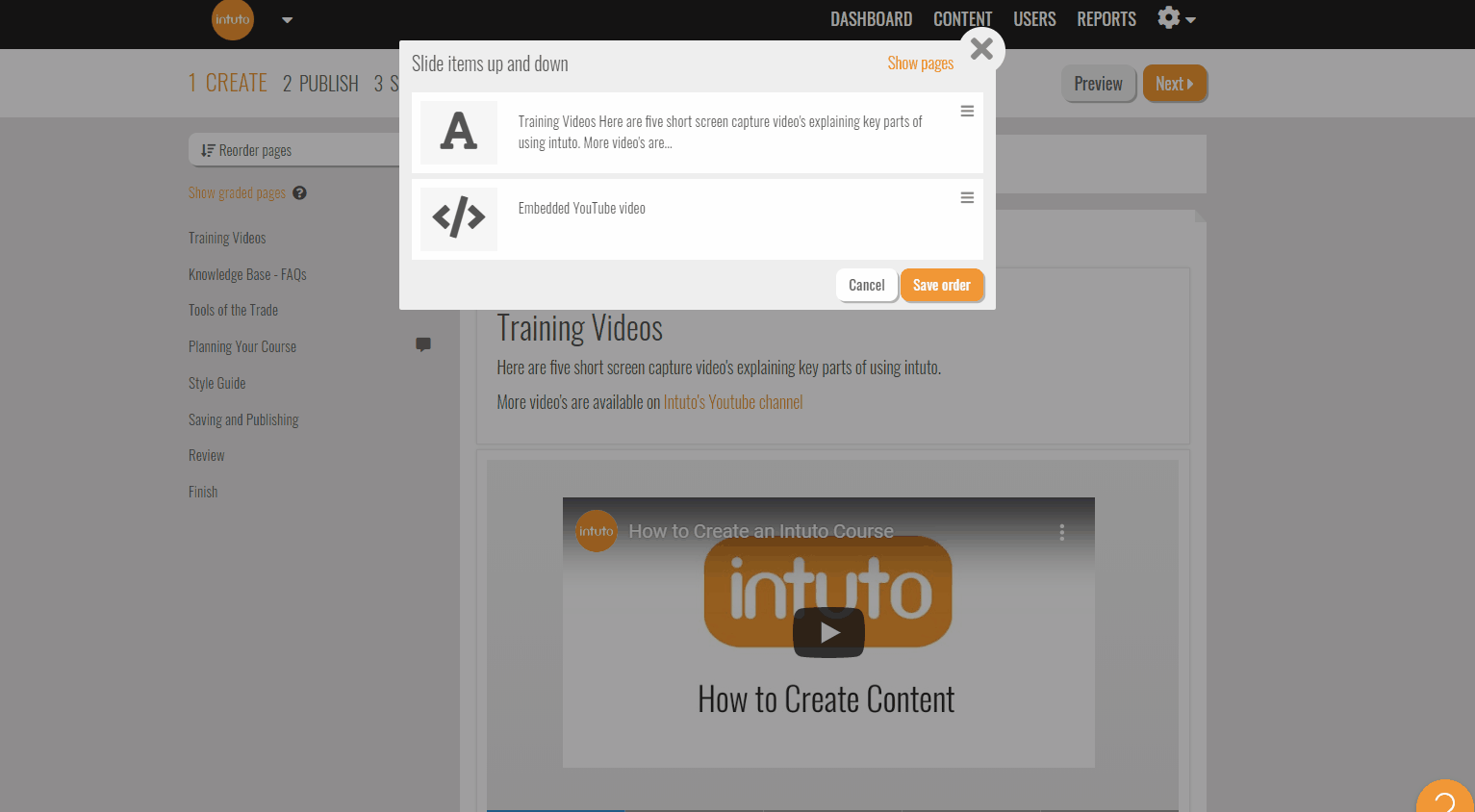This screenshot has width=1475, height=812.
Task: Click the Intuto channel avatar on the video
Action: [597, 531]
